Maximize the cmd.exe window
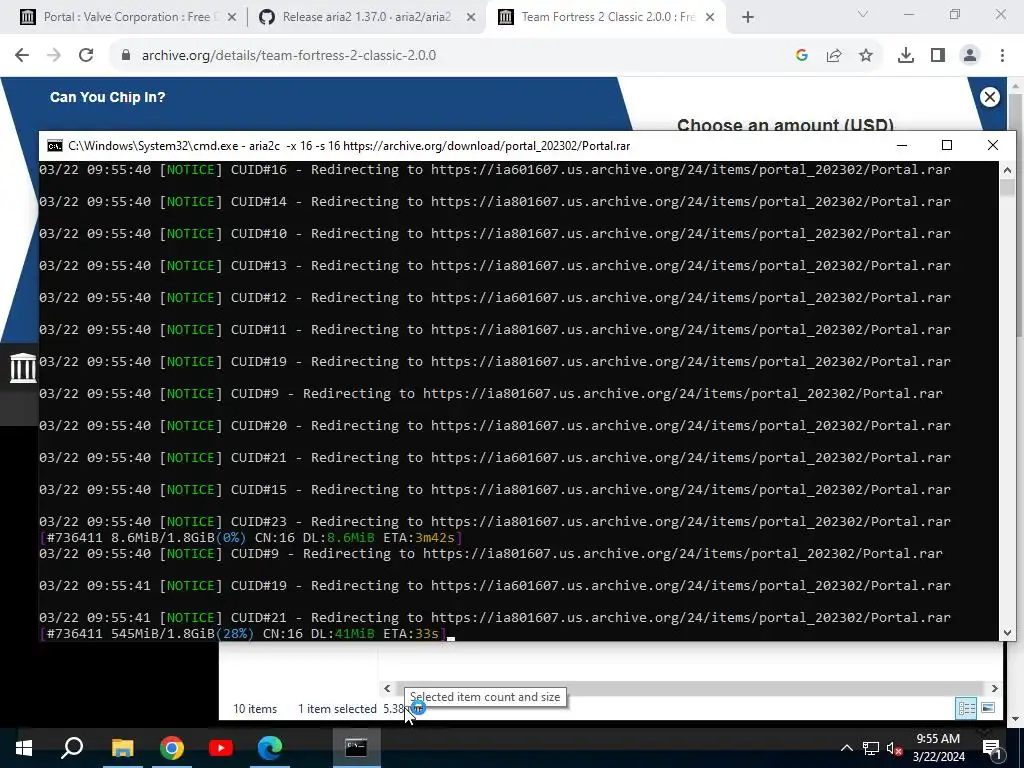Screen dimensions: 1024x768 [x=947, y=145]
